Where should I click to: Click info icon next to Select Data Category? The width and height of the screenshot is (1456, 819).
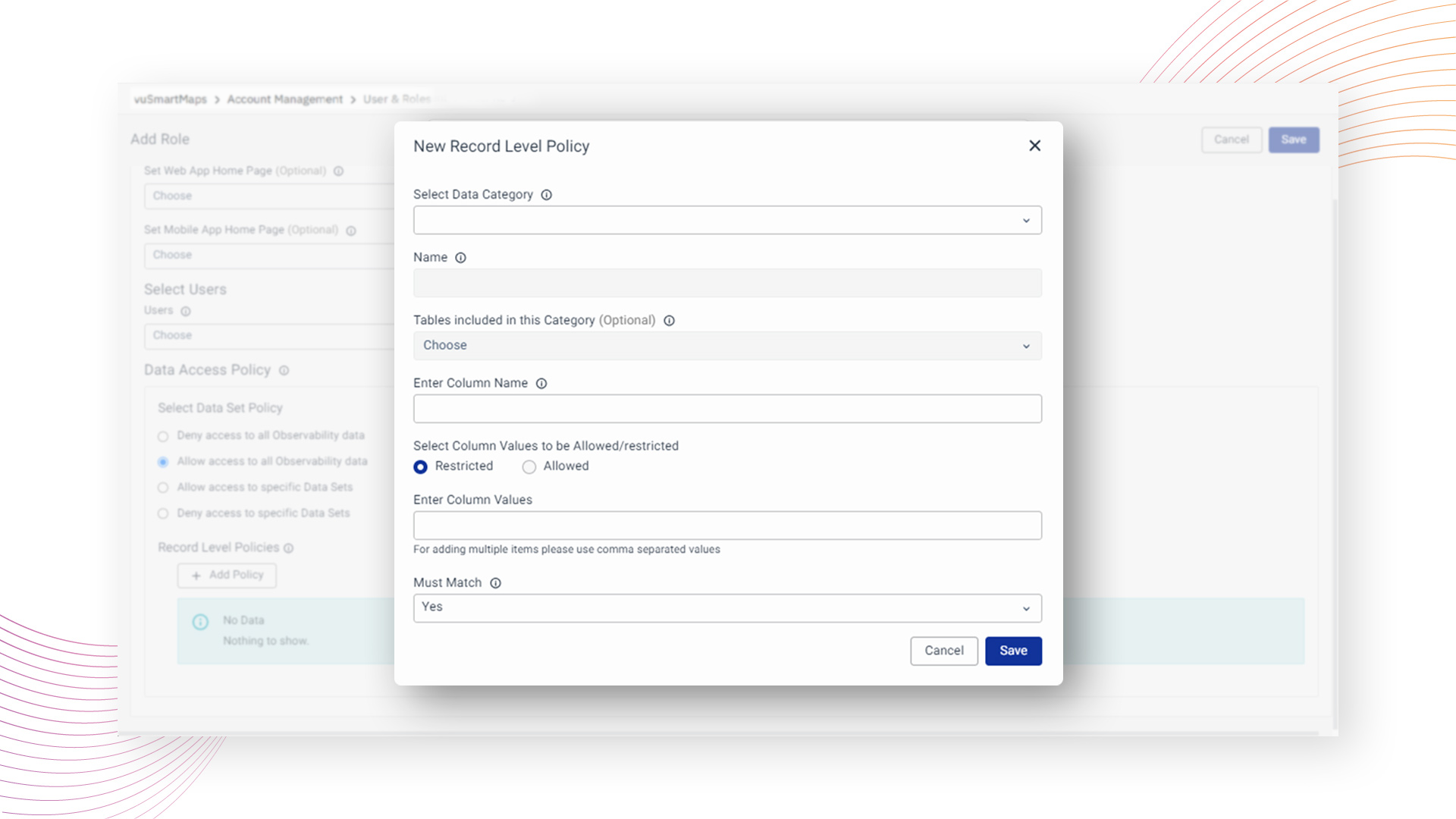(x=546, y=195)
